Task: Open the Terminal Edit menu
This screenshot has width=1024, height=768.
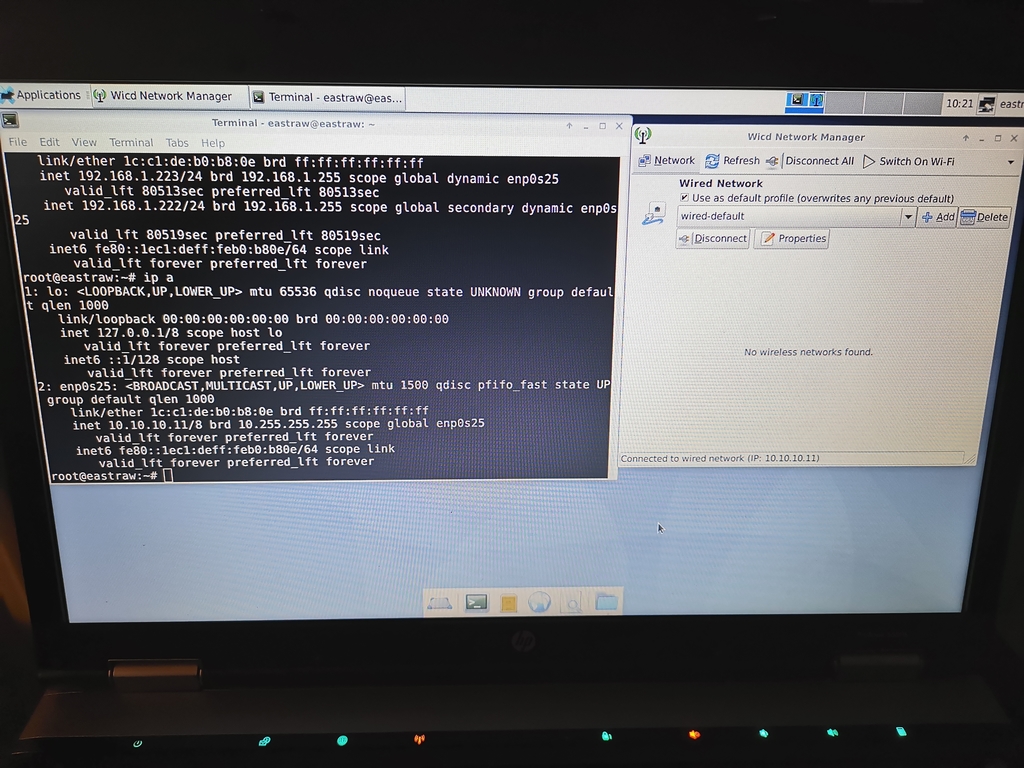Action: (x=49, y=142)
